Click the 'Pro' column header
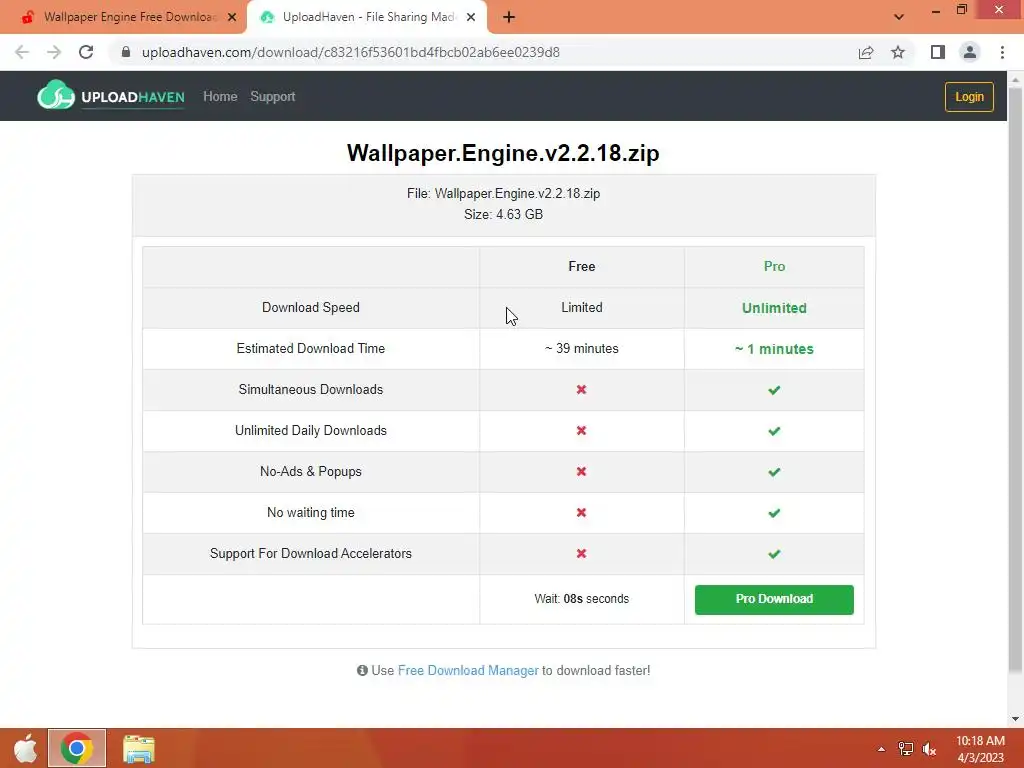The height and width of the screenshot is (768, 1024). pyautogui.click(x=775, y=266)
